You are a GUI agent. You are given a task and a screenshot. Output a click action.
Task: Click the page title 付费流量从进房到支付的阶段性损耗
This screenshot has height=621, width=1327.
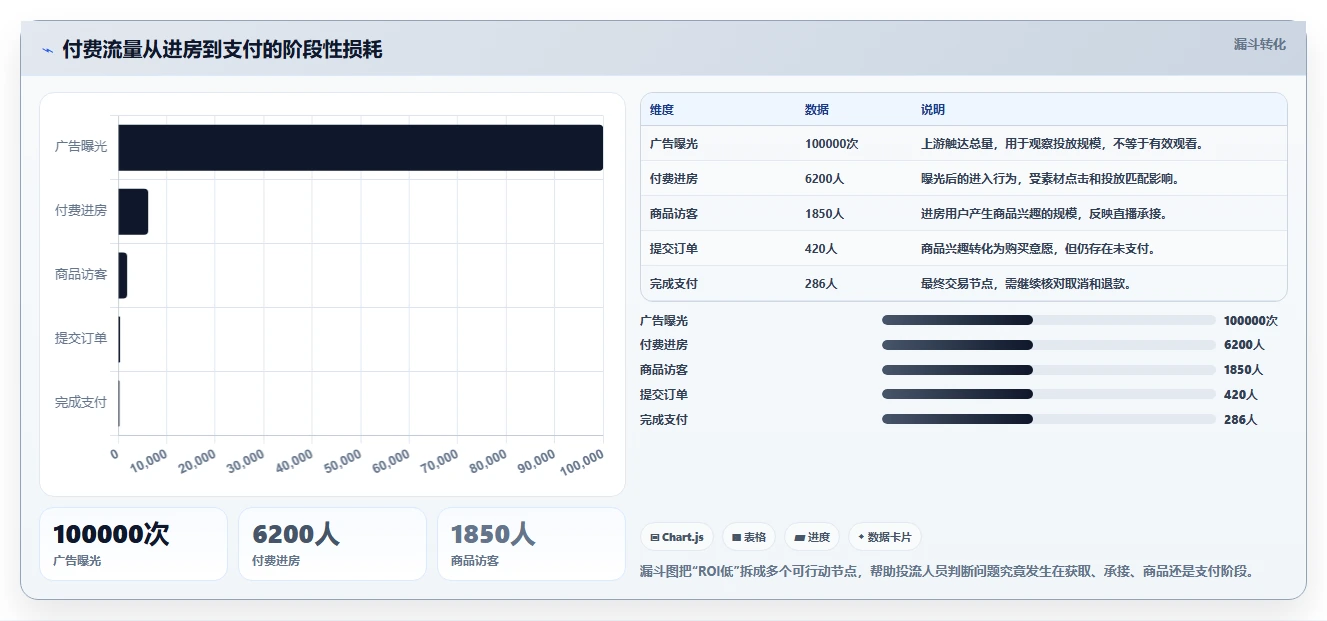pyautogui.click(x=222, y=50)
